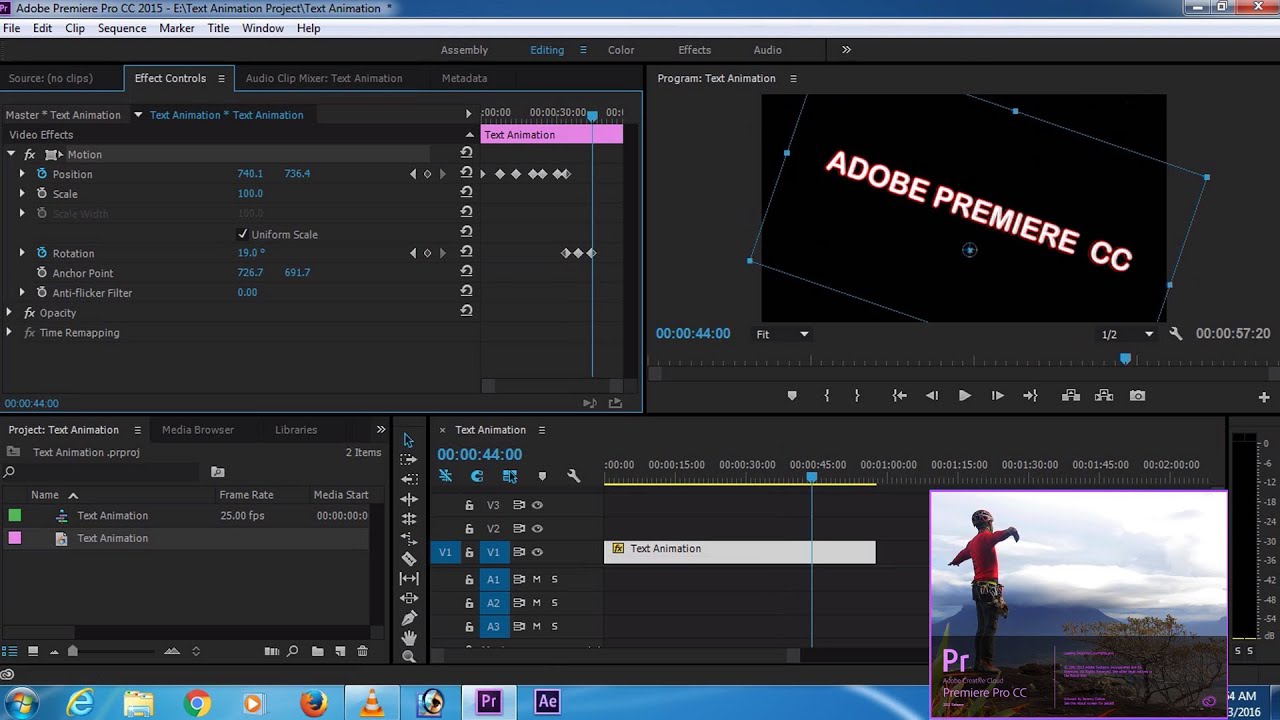Toggle Snap in the timeline

coord(477,477)
